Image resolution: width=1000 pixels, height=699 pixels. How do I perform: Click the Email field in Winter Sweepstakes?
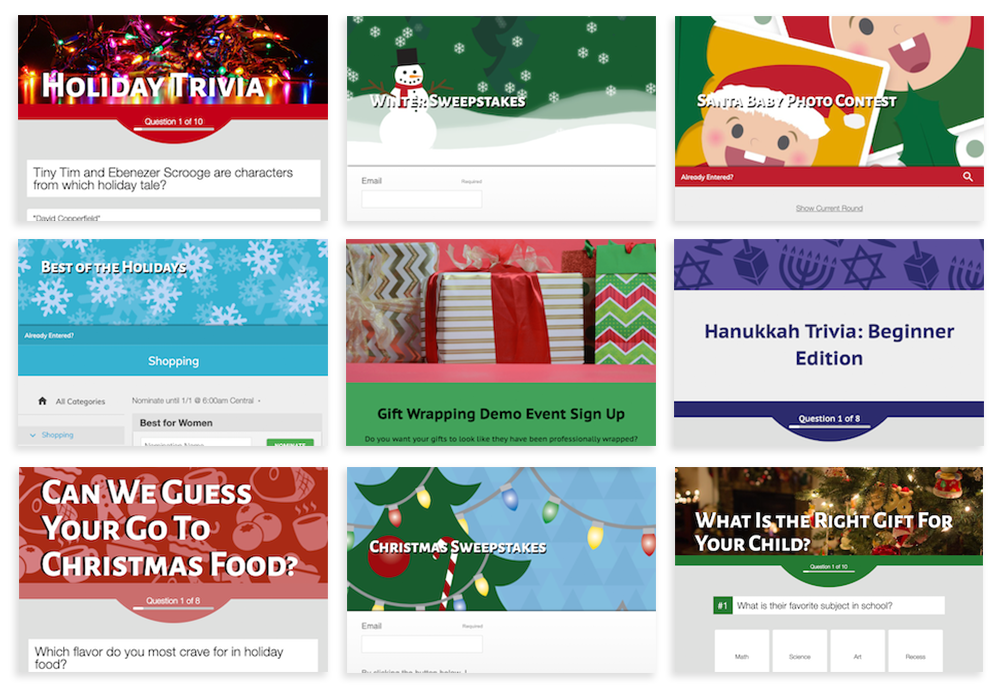(x=422, y=199)
